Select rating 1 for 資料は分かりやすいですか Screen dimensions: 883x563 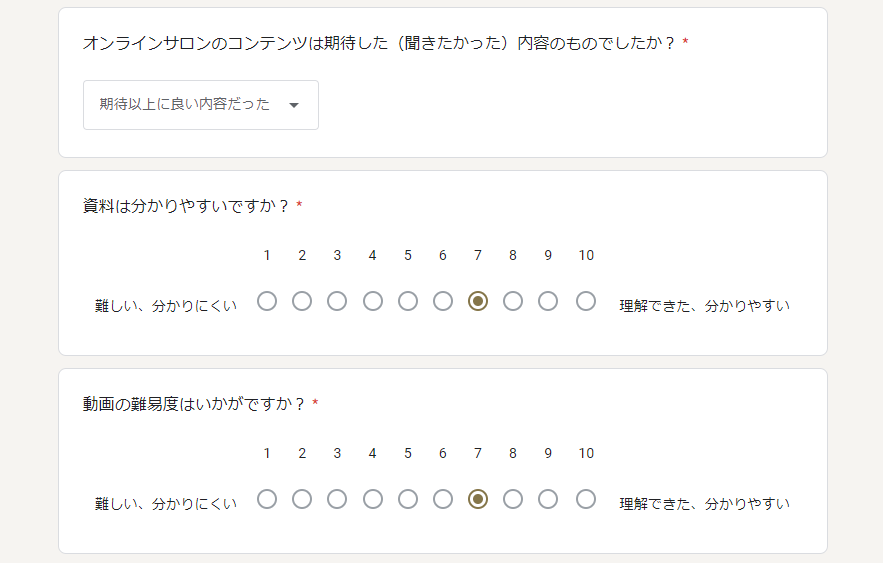coord(267,301)
